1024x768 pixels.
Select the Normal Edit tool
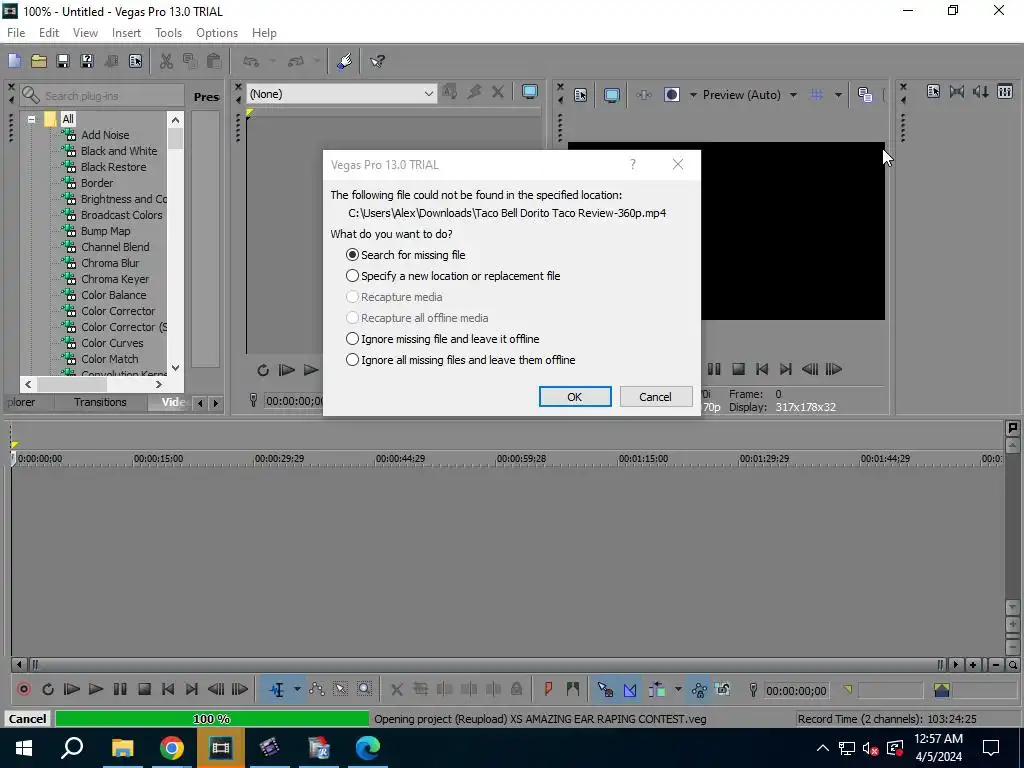pos(277,690)
